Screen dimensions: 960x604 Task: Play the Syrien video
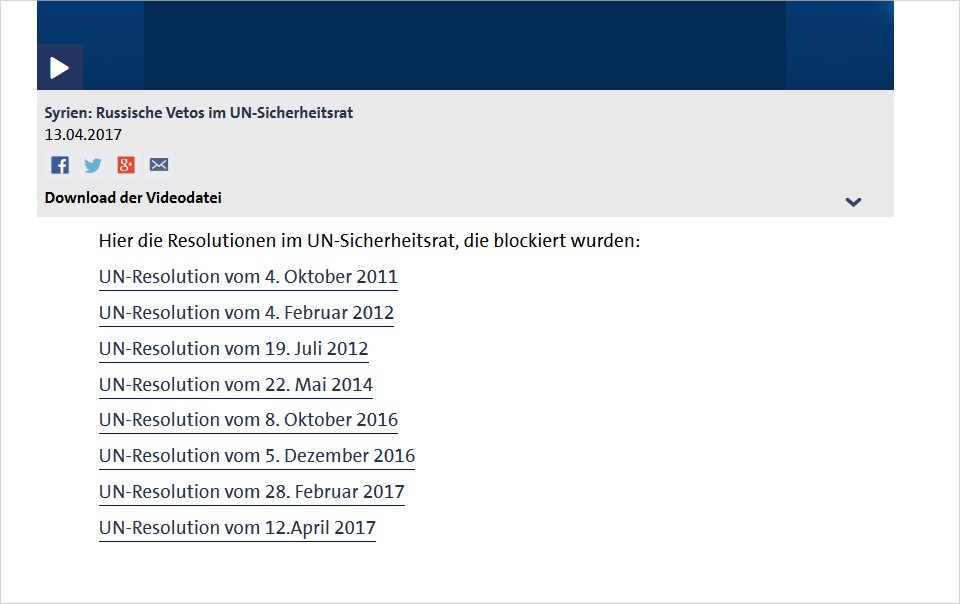(59, 67)
